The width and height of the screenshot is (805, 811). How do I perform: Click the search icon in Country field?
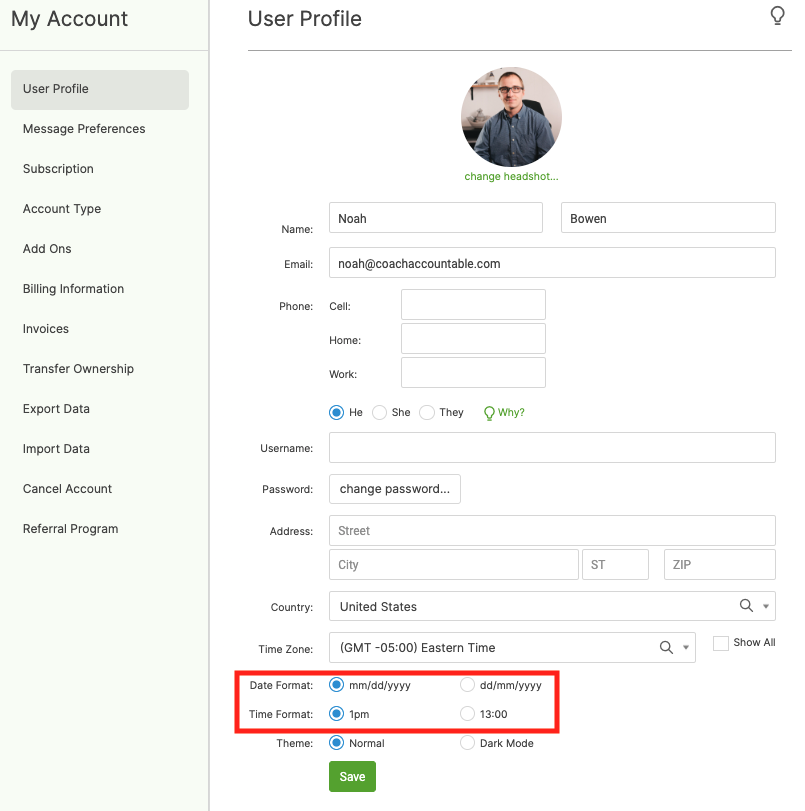746,606
